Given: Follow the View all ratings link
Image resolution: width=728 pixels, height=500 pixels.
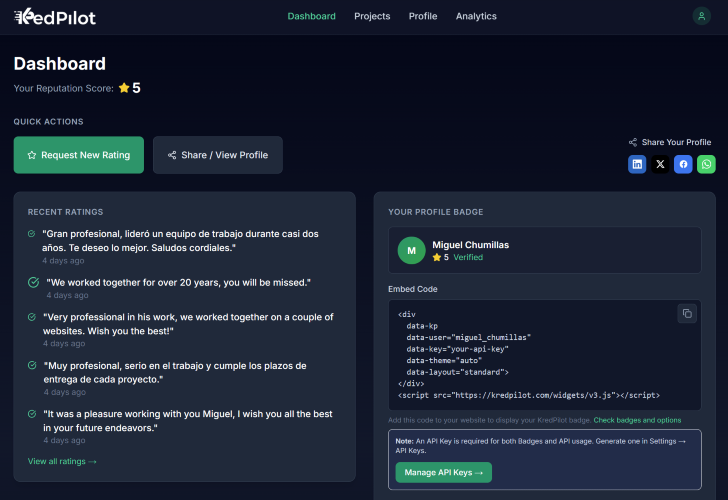Looking at the screenshot, I should click(62, 461).
